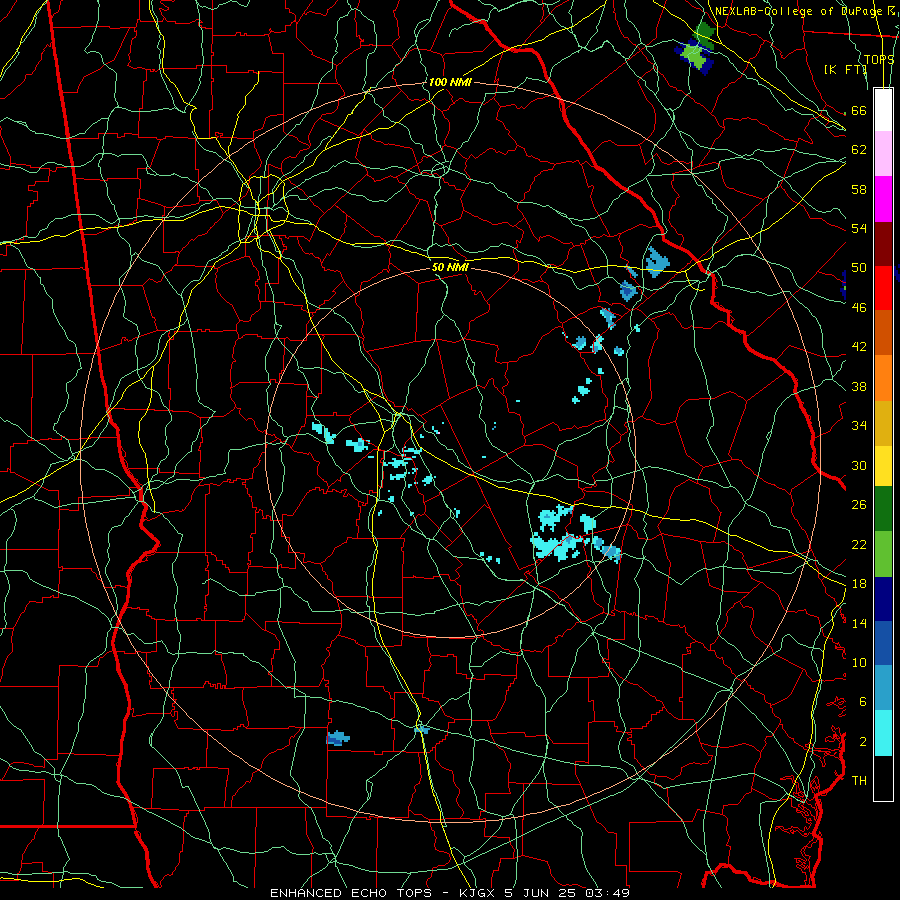Click the magenta legend swatch near 58
This screenshot has width=900, height=900.
[883, 199]
